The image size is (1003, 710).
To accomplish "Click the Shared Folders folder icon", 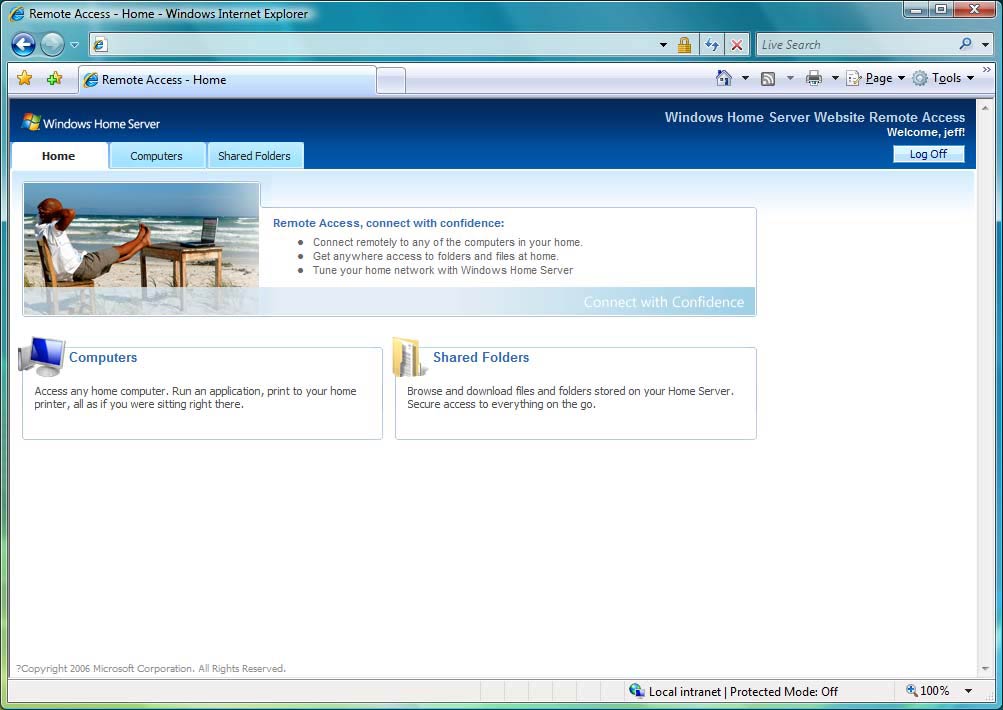I will coord(409,357).
